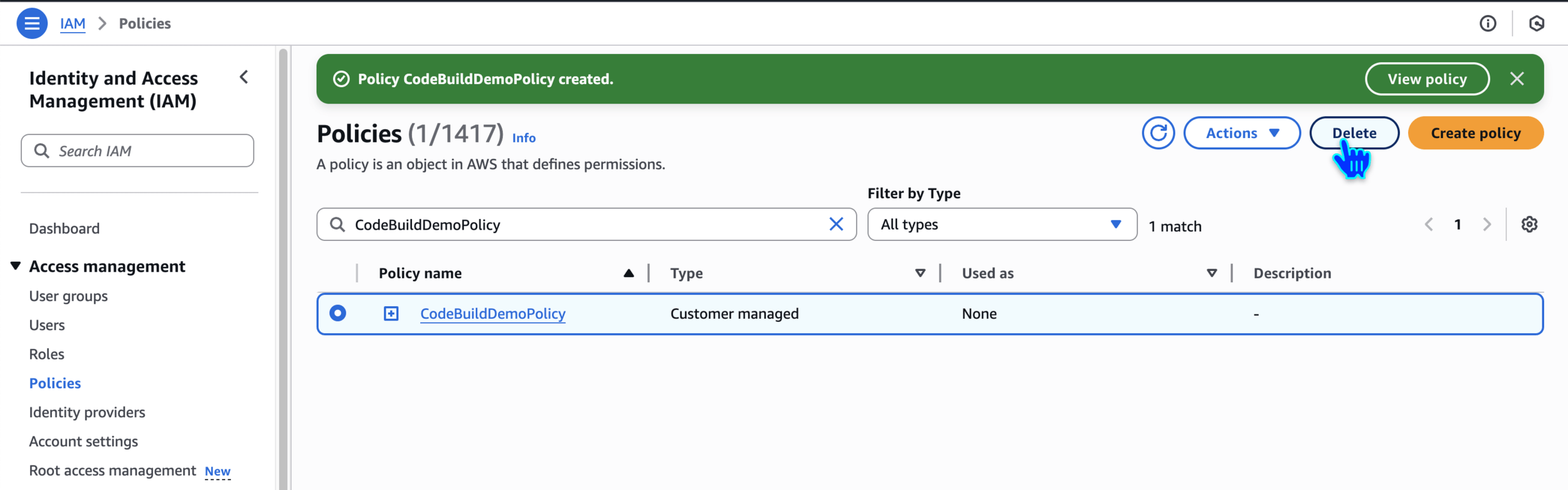Image resolution: width=1568 pixels, height=490 pixels.
Task: Clear the CodeBuildDemoPolicy search text
Action: (x=836, y=225)
